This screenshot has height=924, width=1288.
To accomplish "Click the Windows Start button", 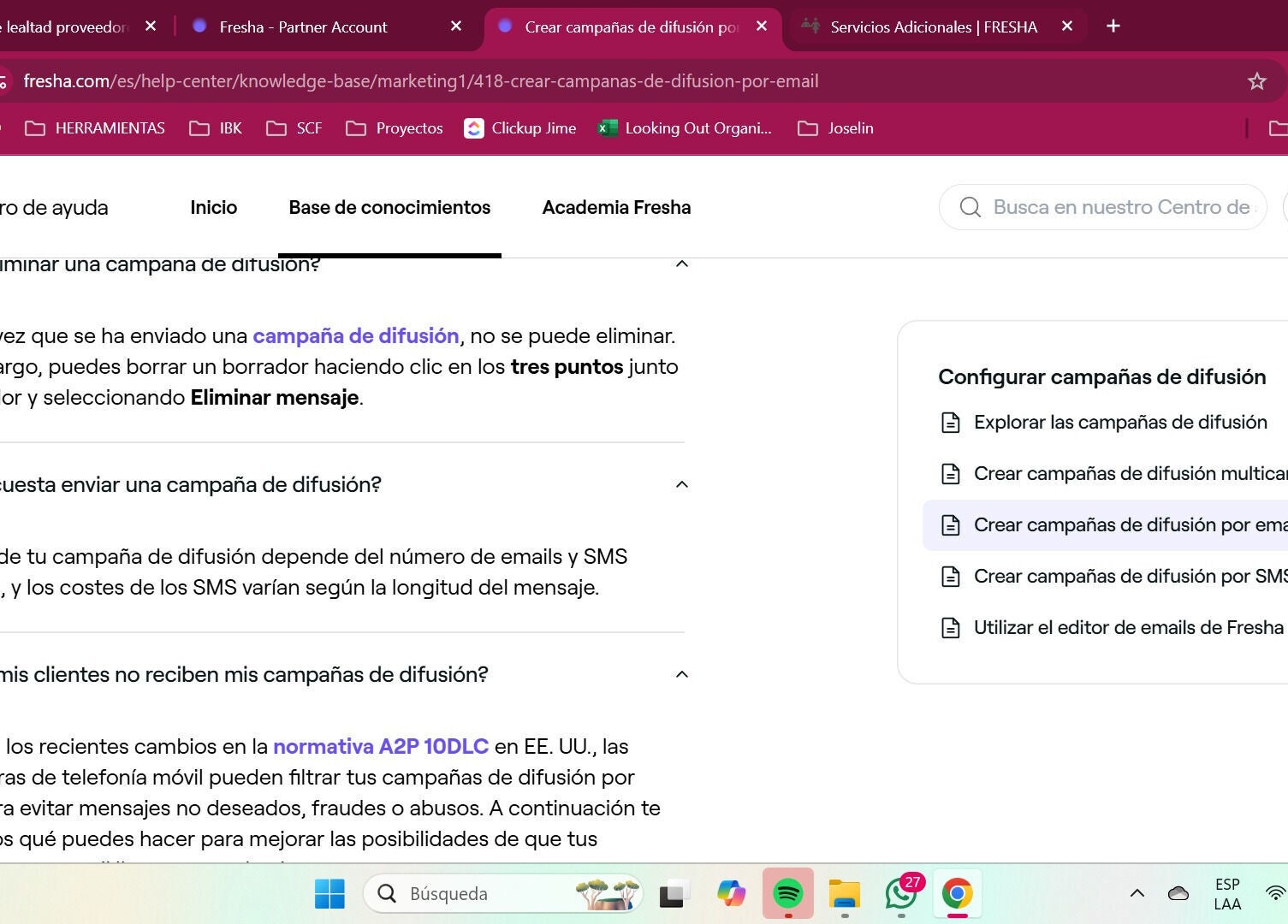I will (x=329, y=893).
